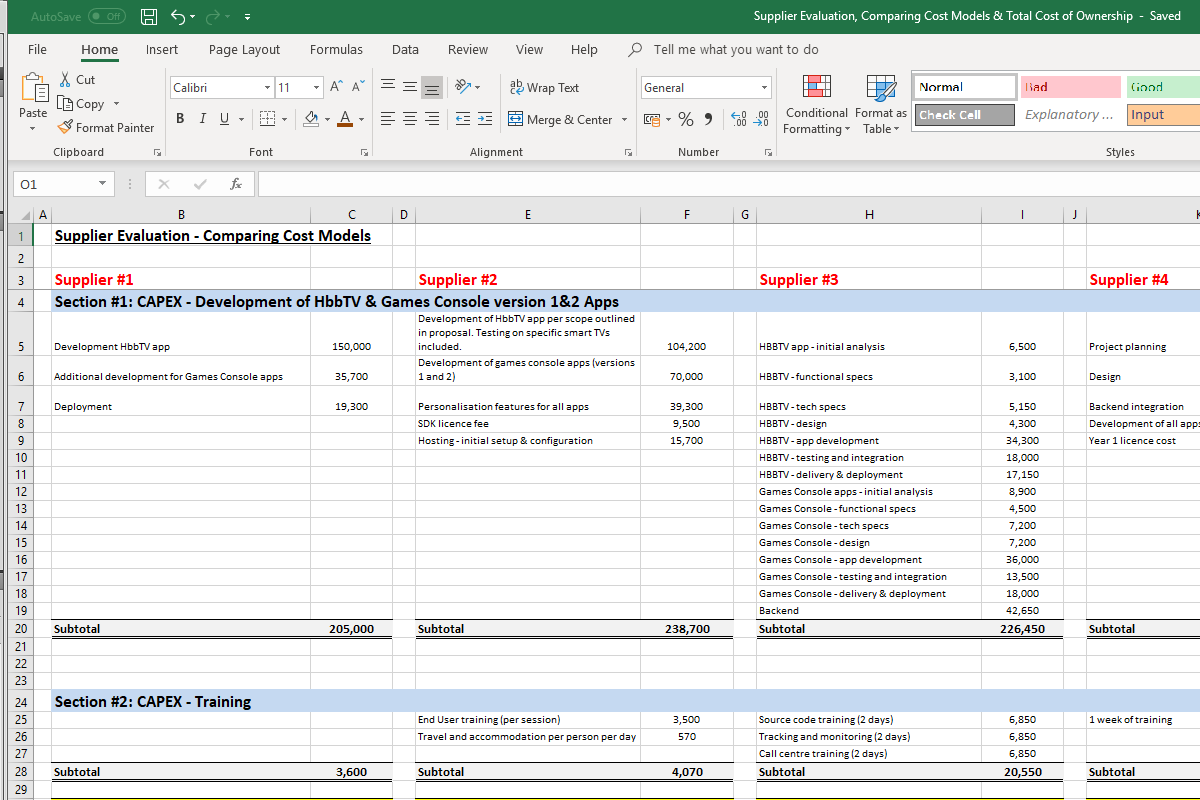Viewport: 1200px width, 800px height.
Task: Toggle the AutoSave switch
Action: pos(107,16)
